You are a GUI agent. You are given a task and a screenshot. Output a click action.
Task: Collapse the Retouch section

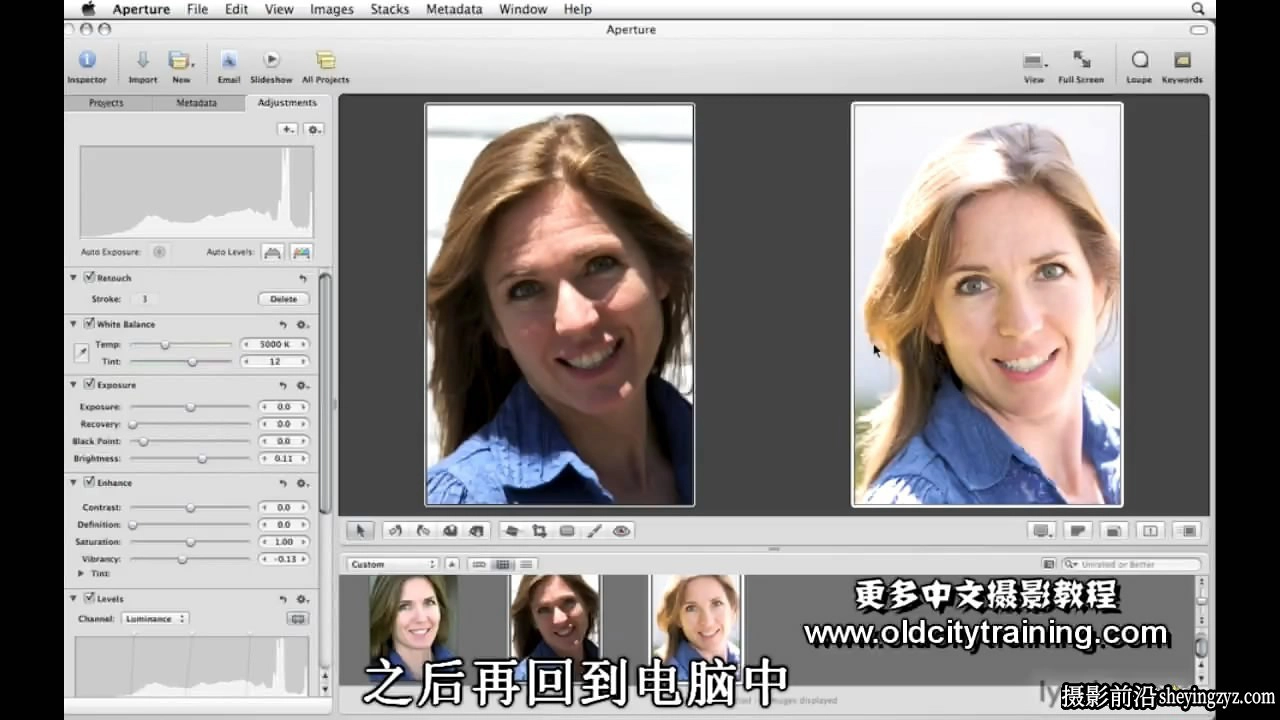[x=74, y=278]
